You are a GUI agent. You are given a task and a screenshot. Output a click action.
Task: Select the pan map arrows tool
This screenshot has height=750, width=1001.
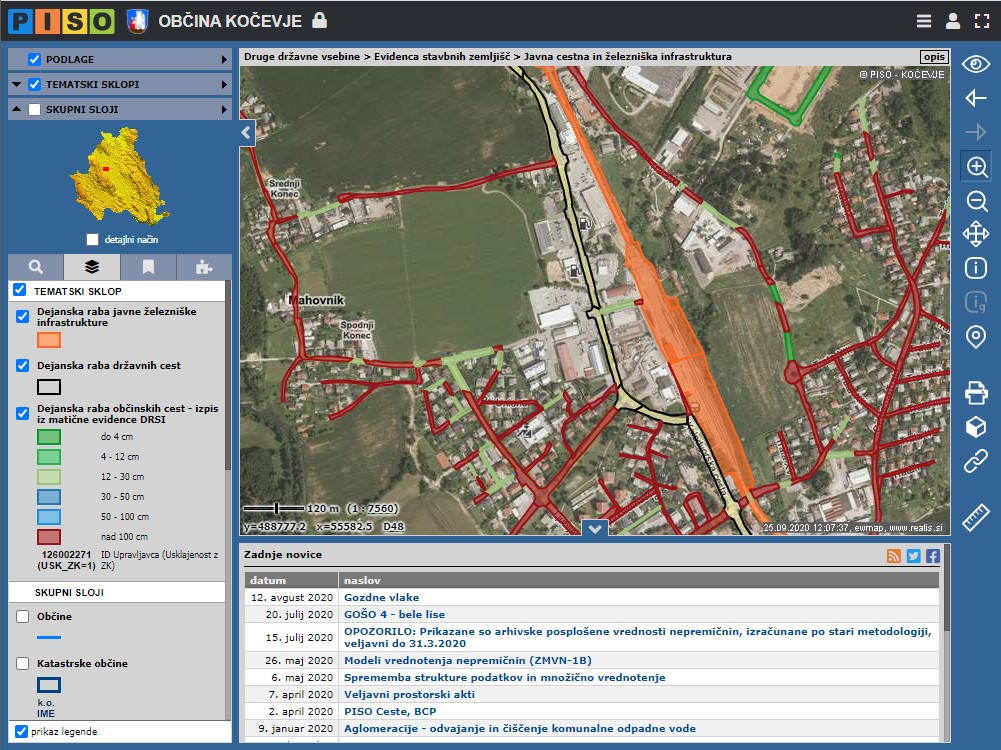point(976,234)
